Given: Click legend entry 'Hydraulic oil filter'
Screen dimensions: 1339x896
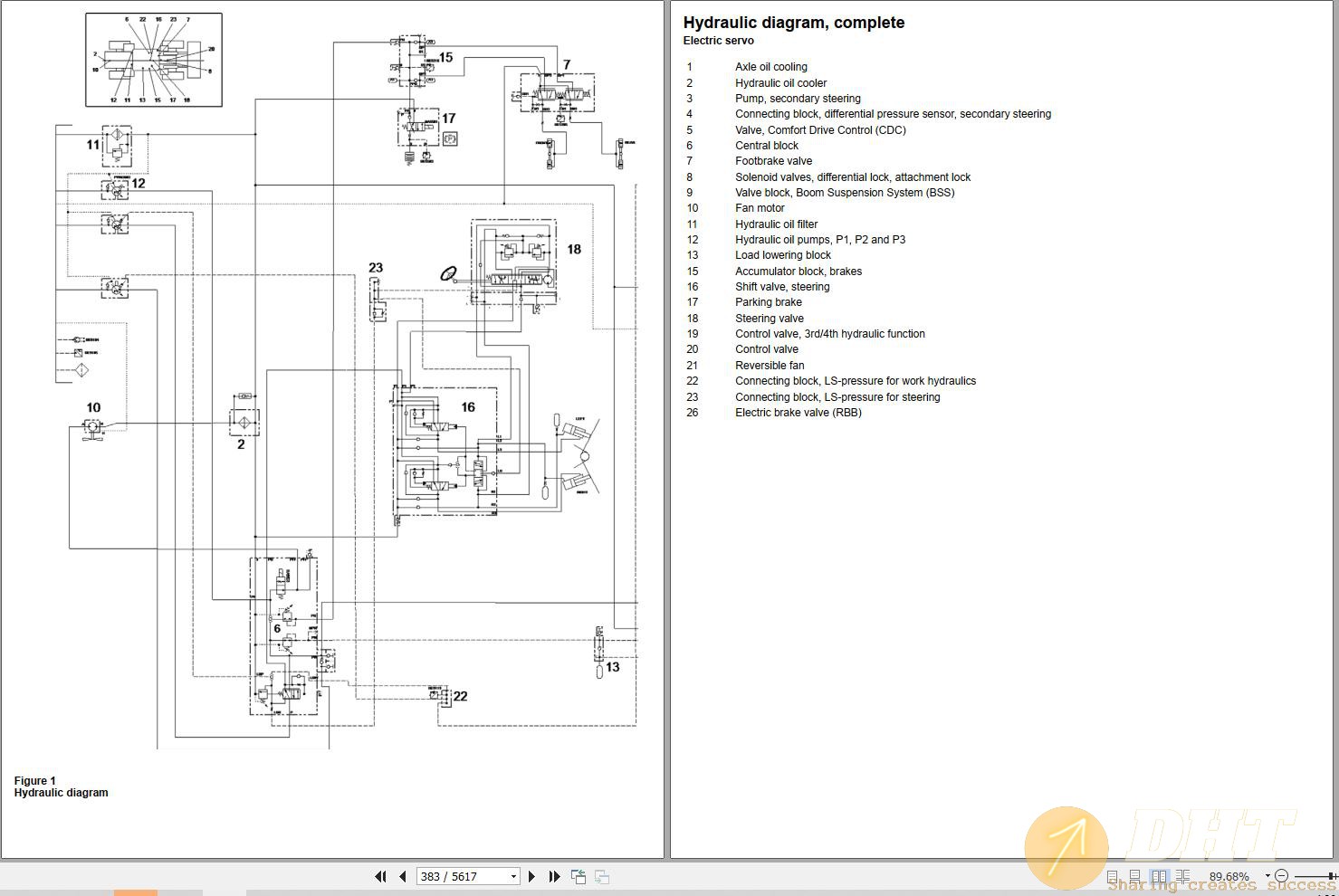Looking at the screenshot, I should pyautogui.click(x=776, y=224).
